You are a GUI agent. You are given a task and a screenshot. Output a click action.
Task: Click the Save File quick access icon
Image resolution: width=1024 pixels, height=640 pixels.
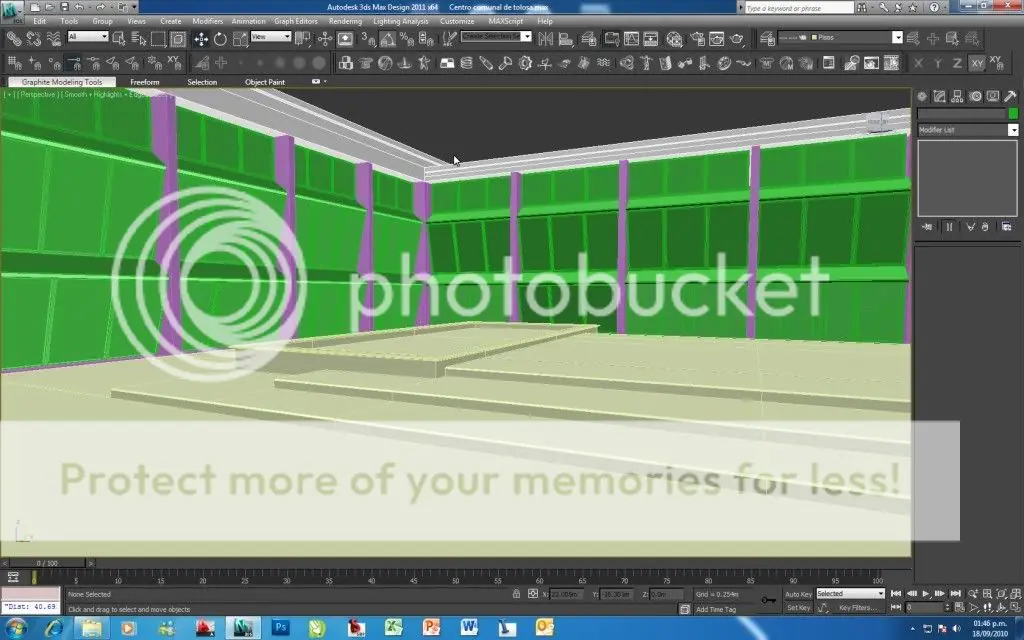pos(65,7)
